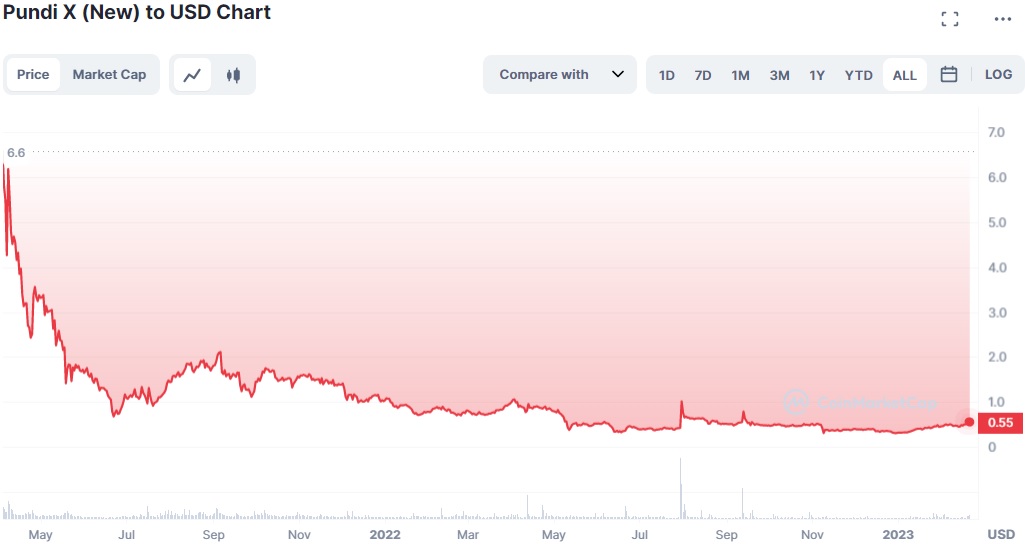This screenshot has height=546, width=1025.
Task: Switch to line chart view icon
Action: point(192,75)
